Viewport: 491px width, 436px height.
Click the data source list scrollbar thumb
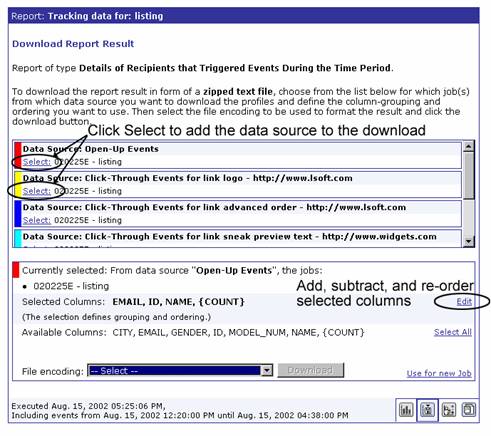point(469,176)
